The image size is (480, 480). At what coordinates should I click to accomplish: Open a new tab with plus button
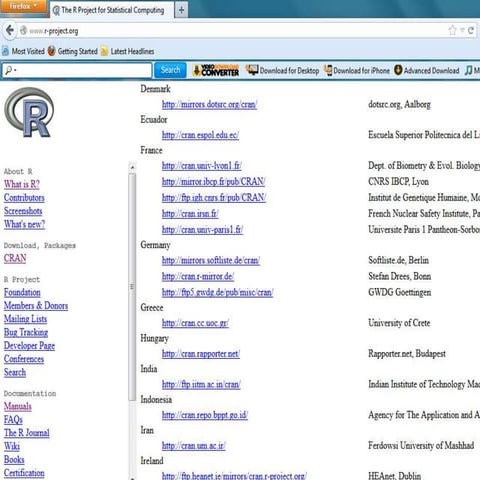click(181, 10)
